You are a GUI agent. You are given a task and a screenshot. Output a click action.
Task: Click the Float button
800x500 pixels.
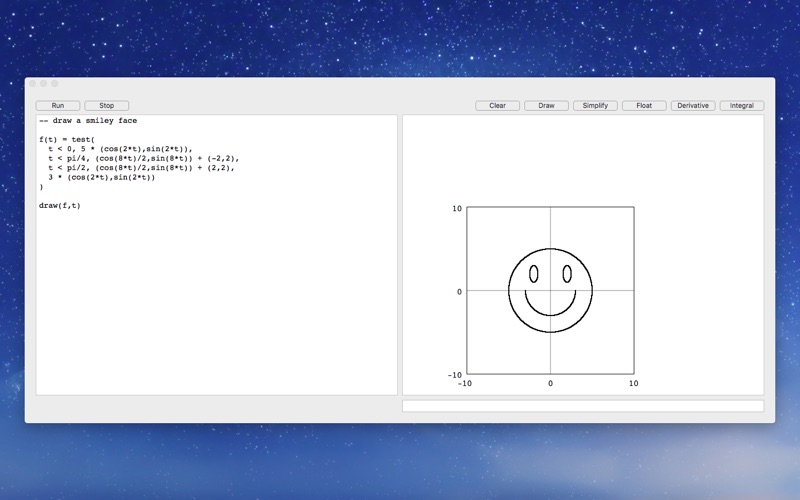coord(644,106)
